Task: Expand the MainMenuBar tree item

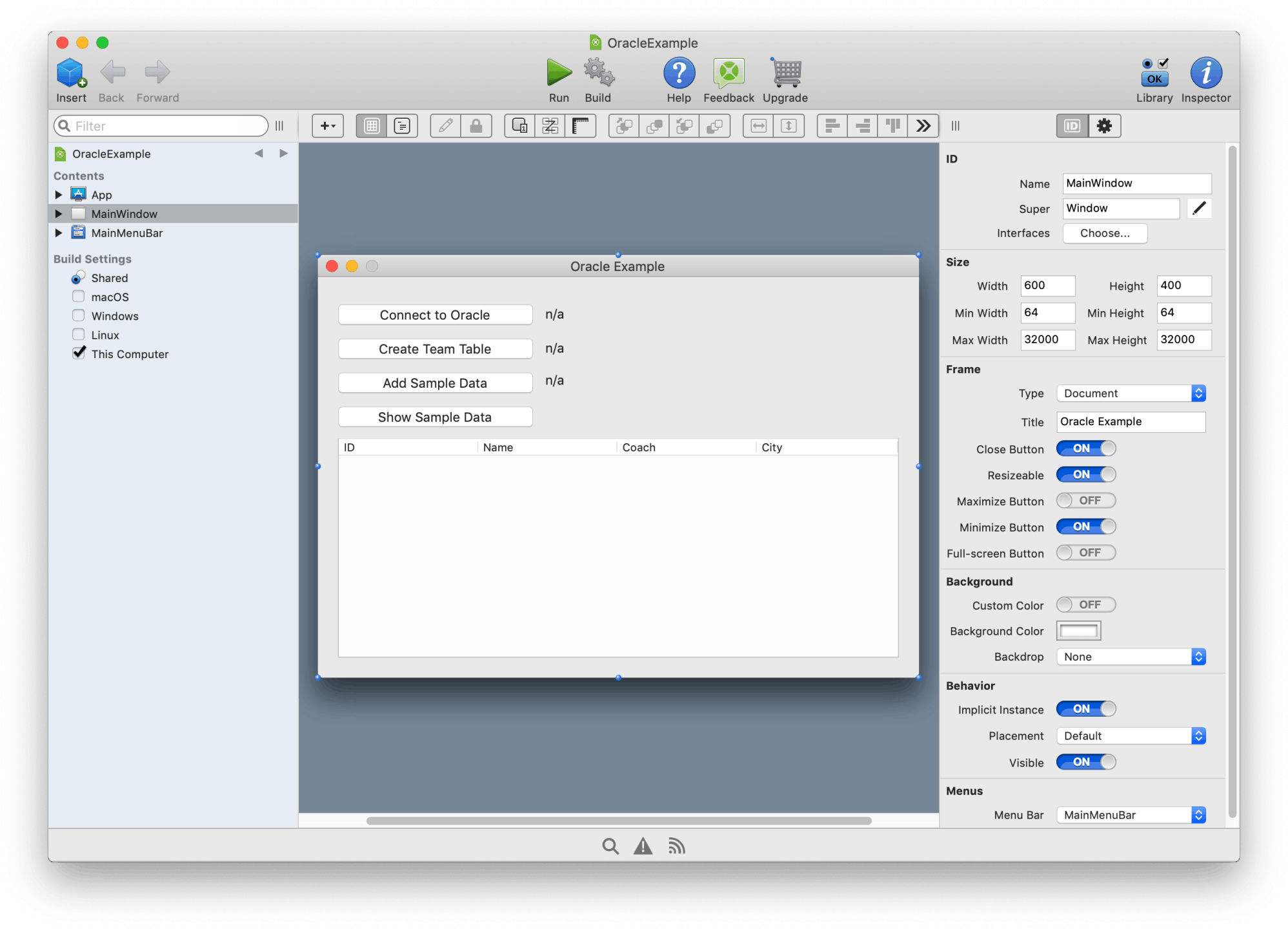Action: [59, 233]
